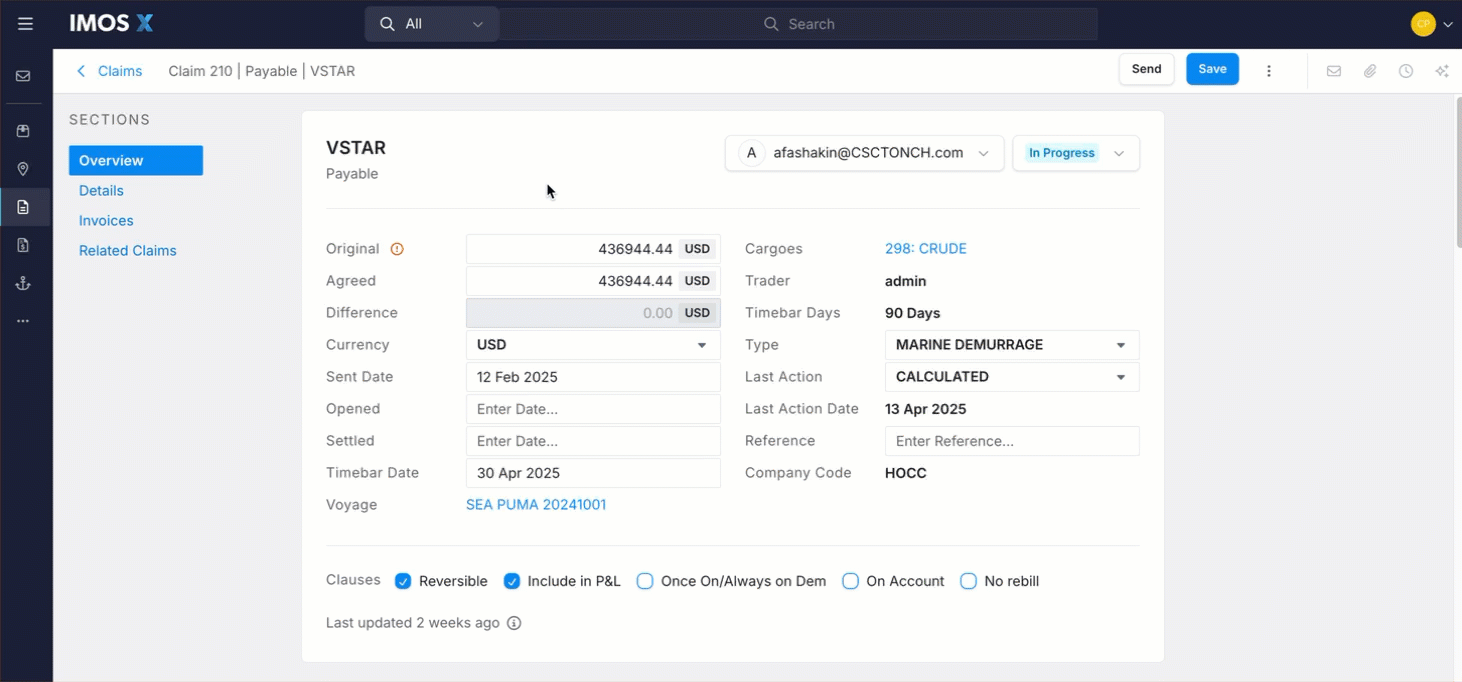The height and width of the screenshot is (682, 1462).
Task: Click the location pin sidebar icon
Action: point(23,169)
